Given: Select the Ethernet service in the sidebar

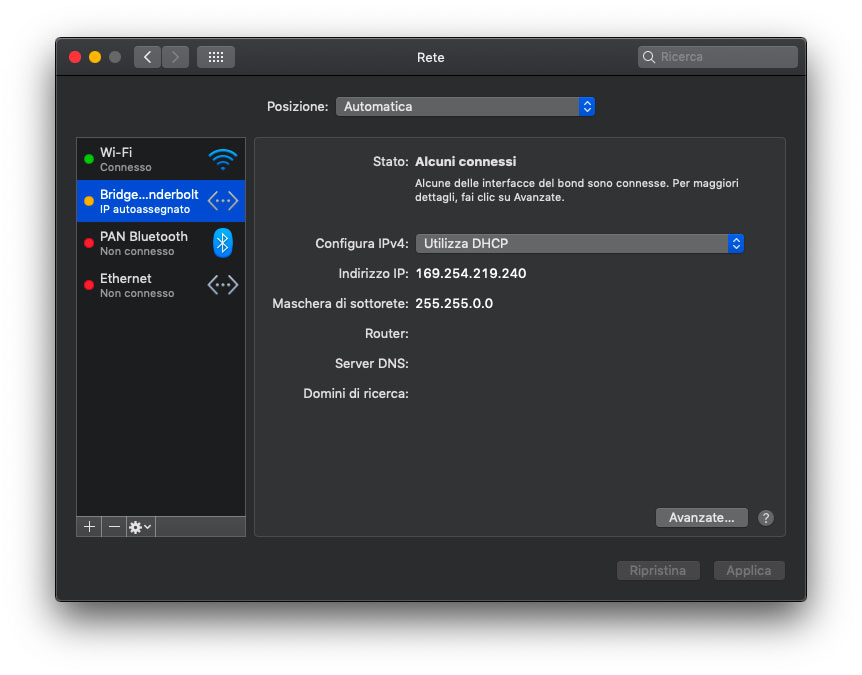Looking at the screenshot, I should tap(161, 285).
